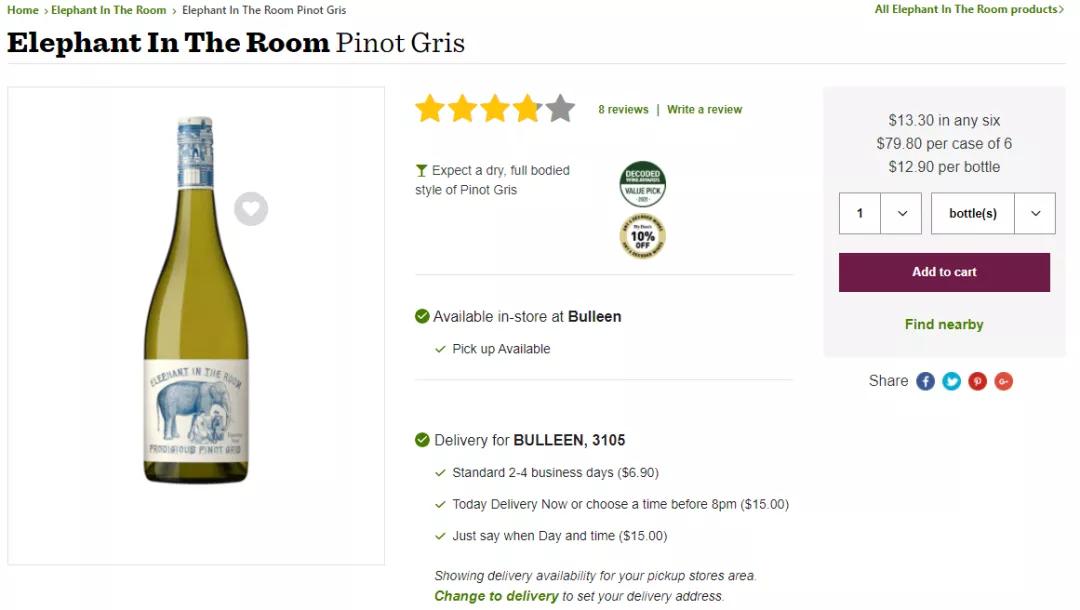Click Change to delivery link
The height and width of the screenshot is (610, 1080).
[496, 596]
